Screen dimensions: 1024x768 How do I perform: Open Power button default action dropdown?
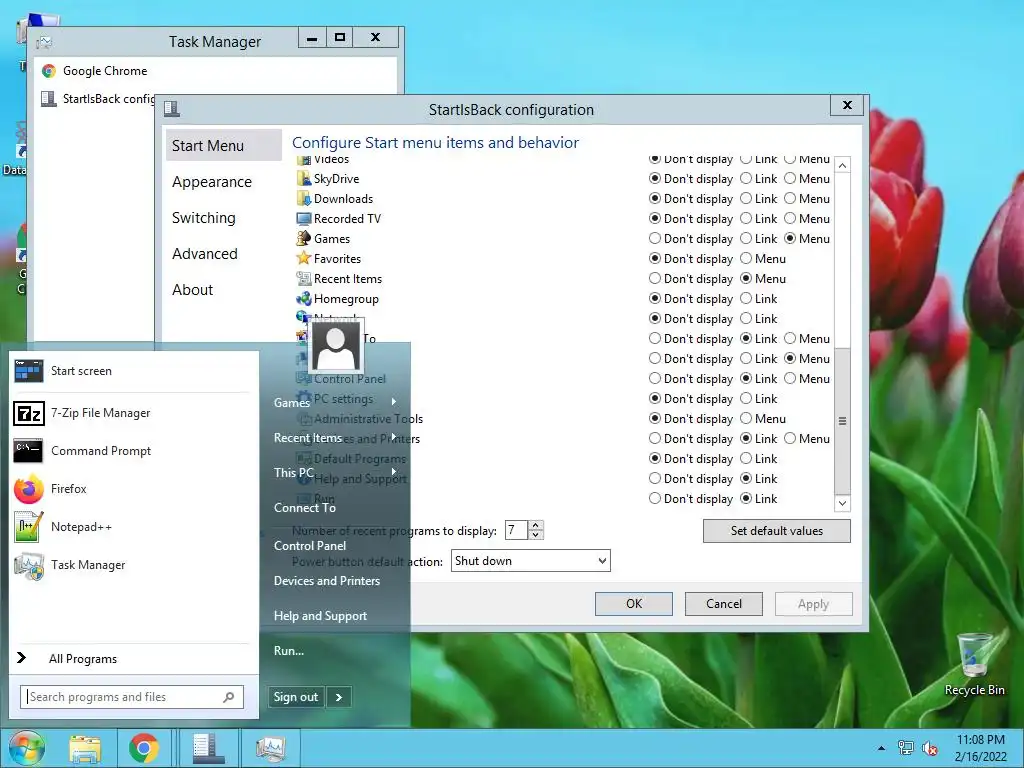tap(530, 561)
